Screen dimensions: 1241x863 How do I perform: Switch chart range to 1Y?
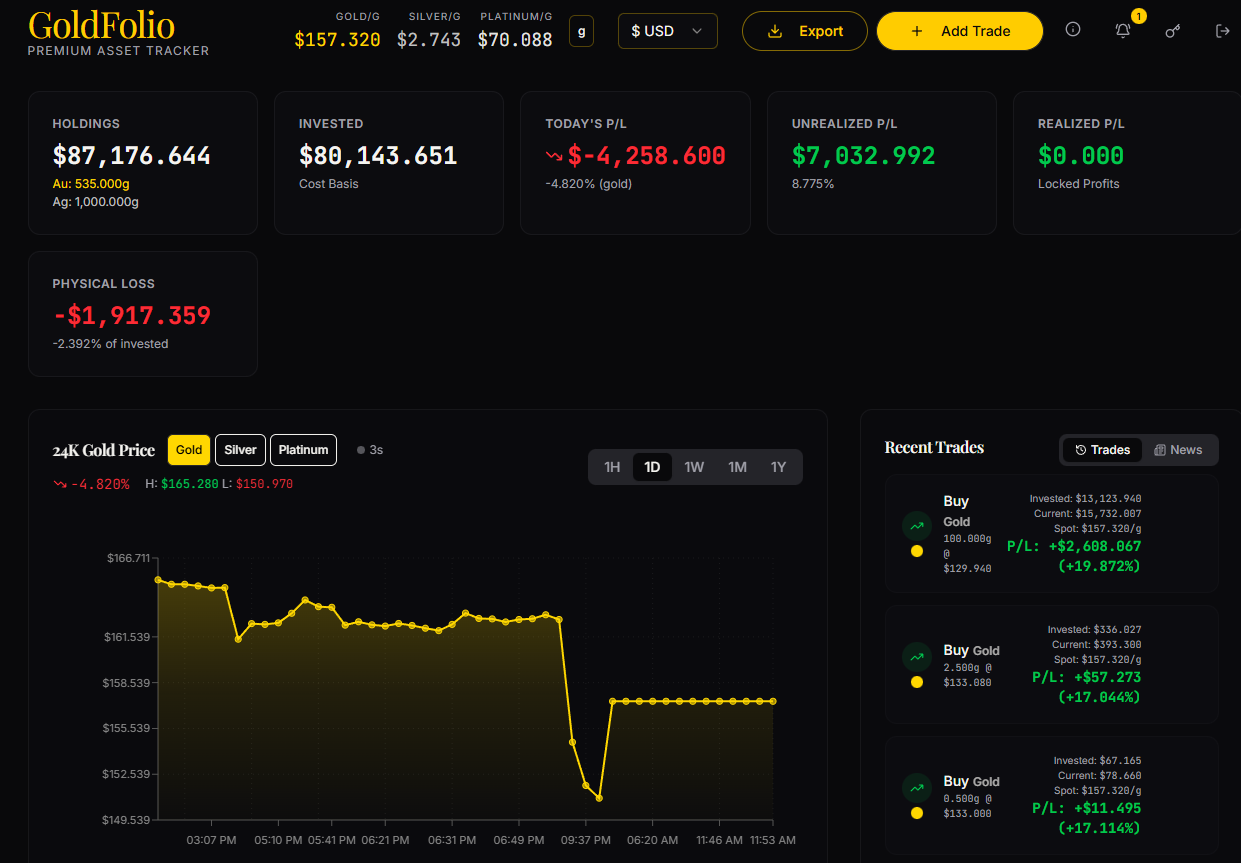click(x=779, y=467)
